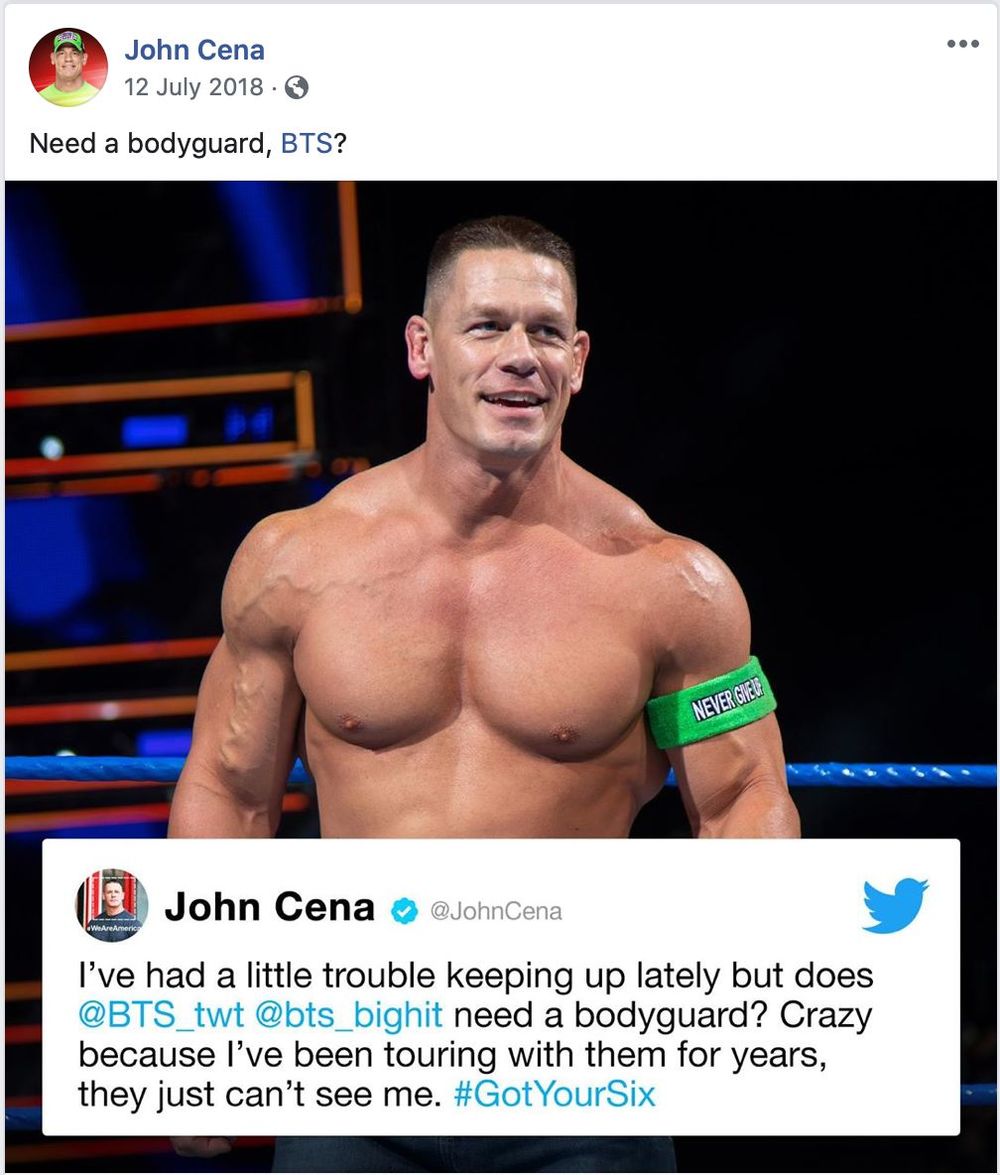Click the globe public audience icon
This screenshot has width=1000, height=1175.
(x=297, y=88)
